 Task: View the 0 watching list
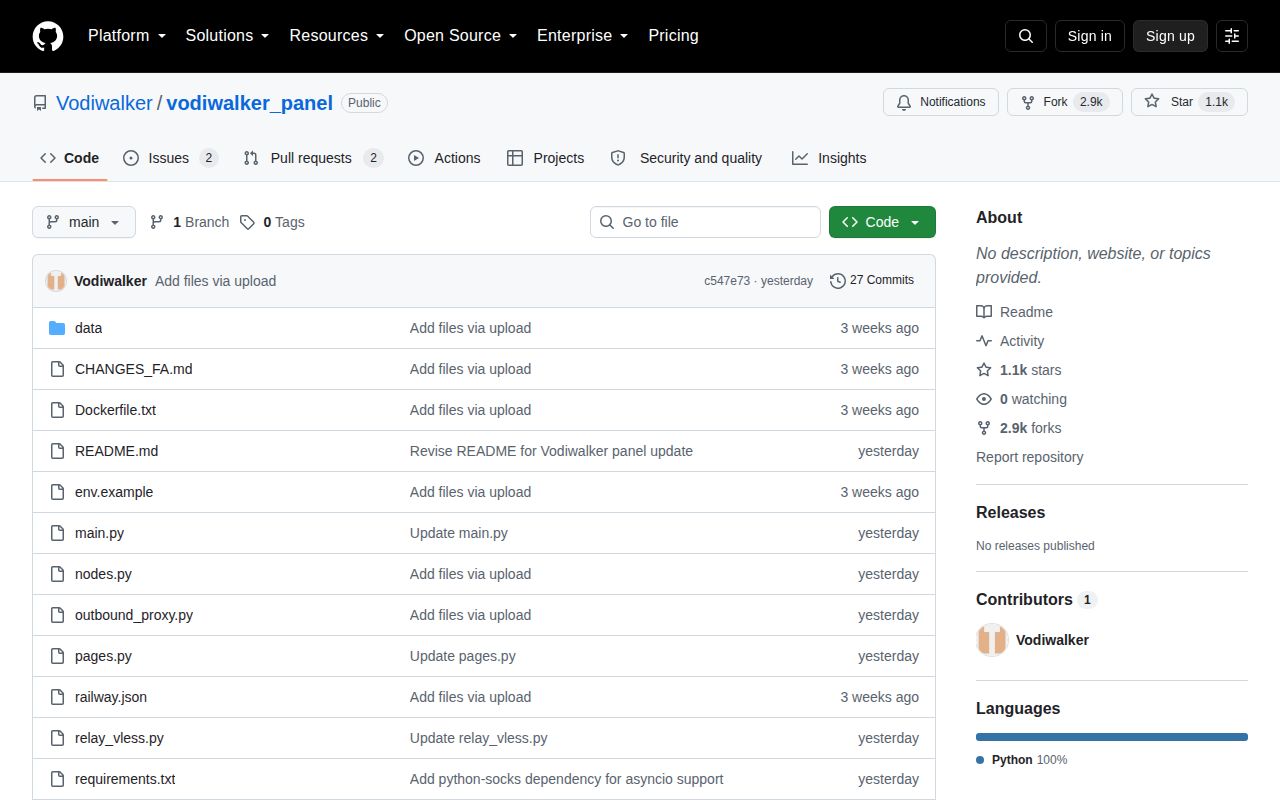pos(1021,399)
